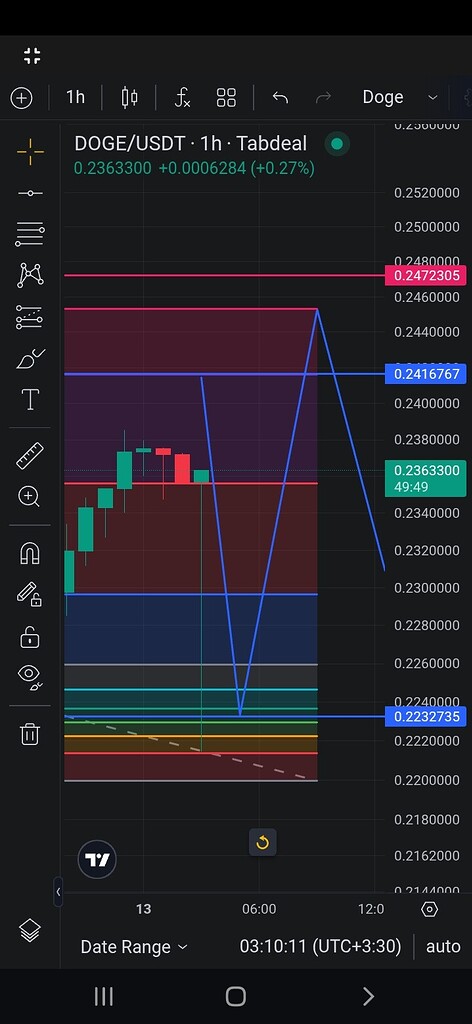Change the 1h timeframe interval

[75, 97]
